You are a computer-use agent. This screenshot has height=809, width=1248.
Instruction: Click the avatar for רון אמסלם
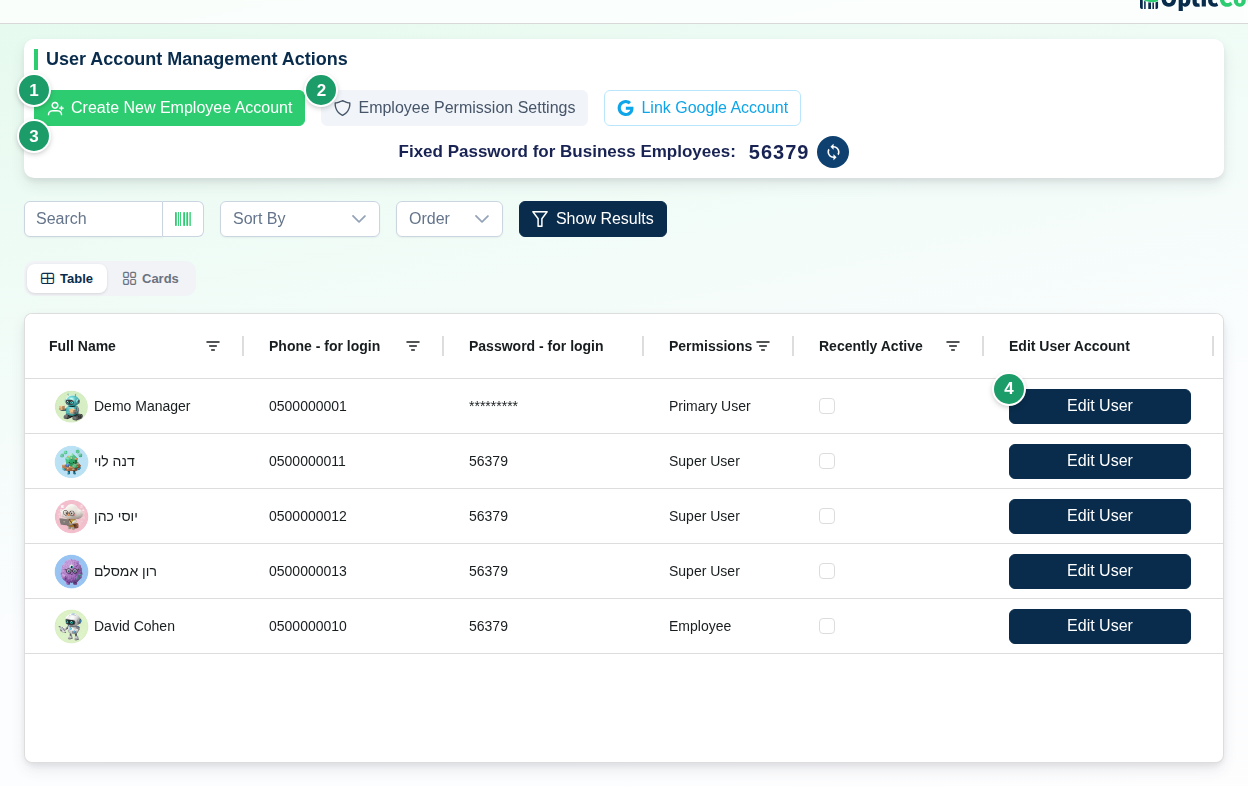71,571
